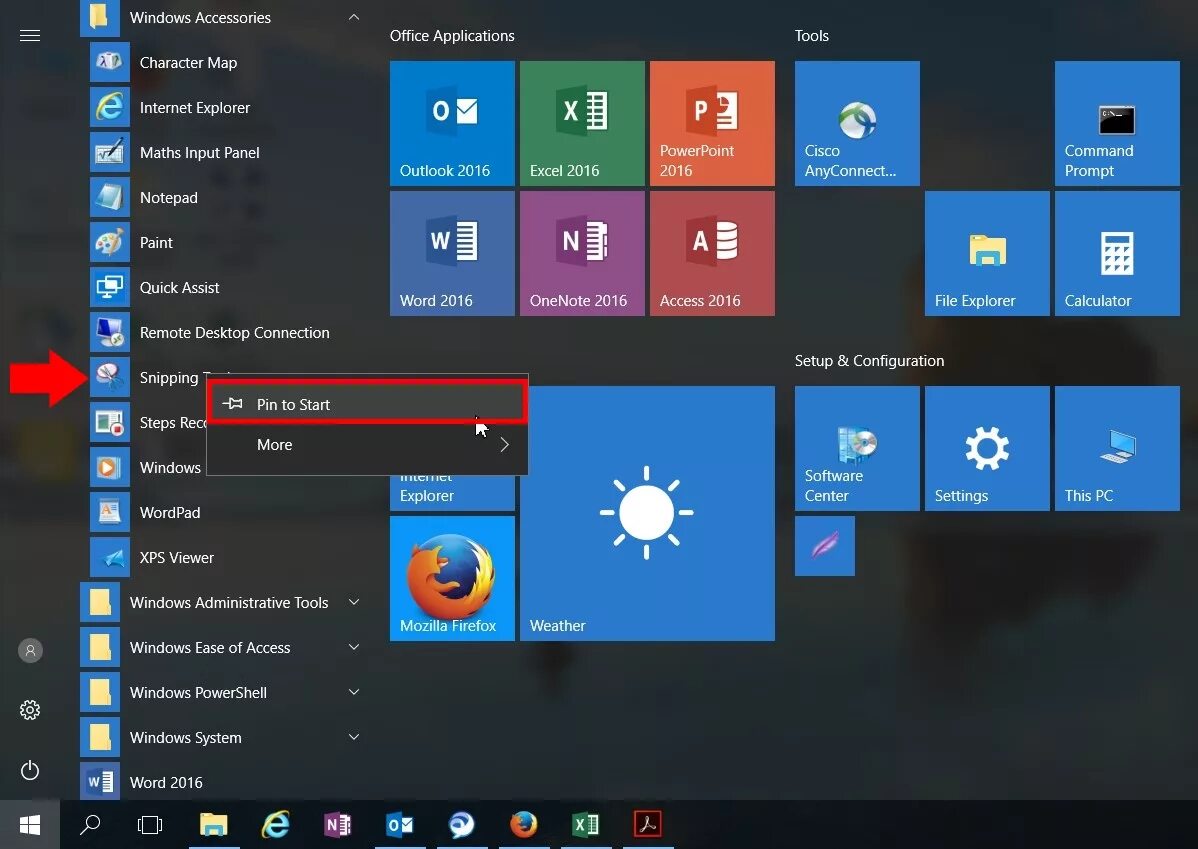This screenshot has width=1198, height=849.
Task: Open the Word 2016 tile
Action: click(x=452, y=253)
